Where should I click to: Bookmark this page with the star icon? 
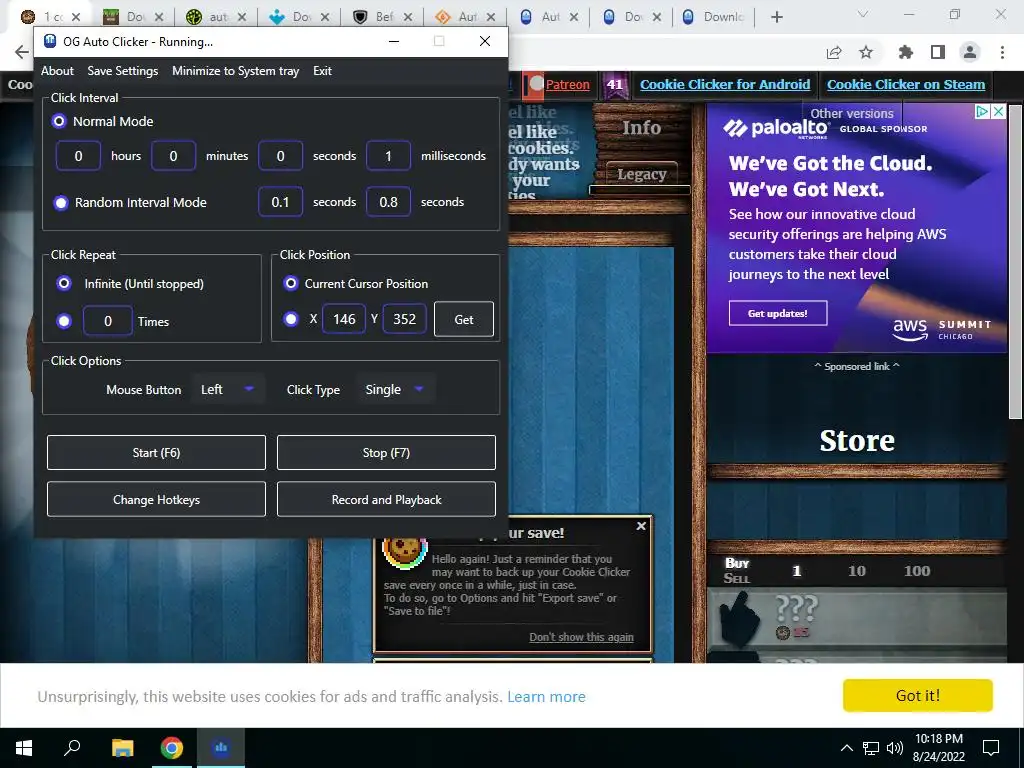pyautogui.click(x=866, y=52)
